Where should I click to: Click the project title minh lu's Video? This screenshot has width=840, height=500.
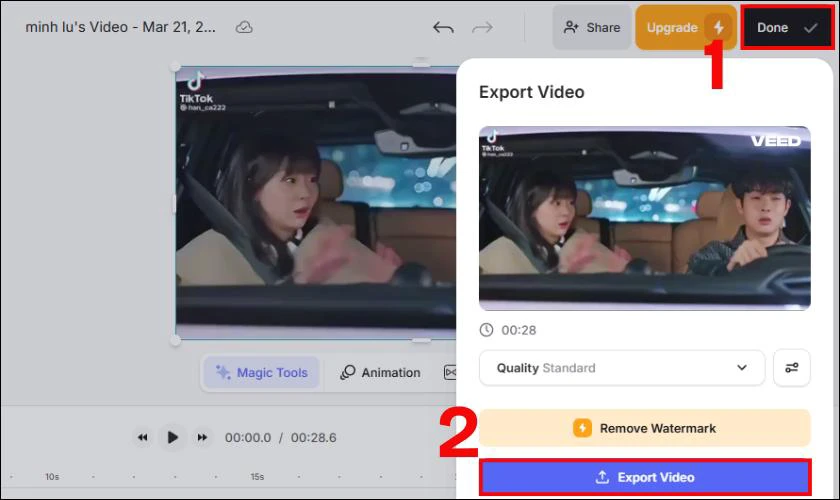point(121,27)
